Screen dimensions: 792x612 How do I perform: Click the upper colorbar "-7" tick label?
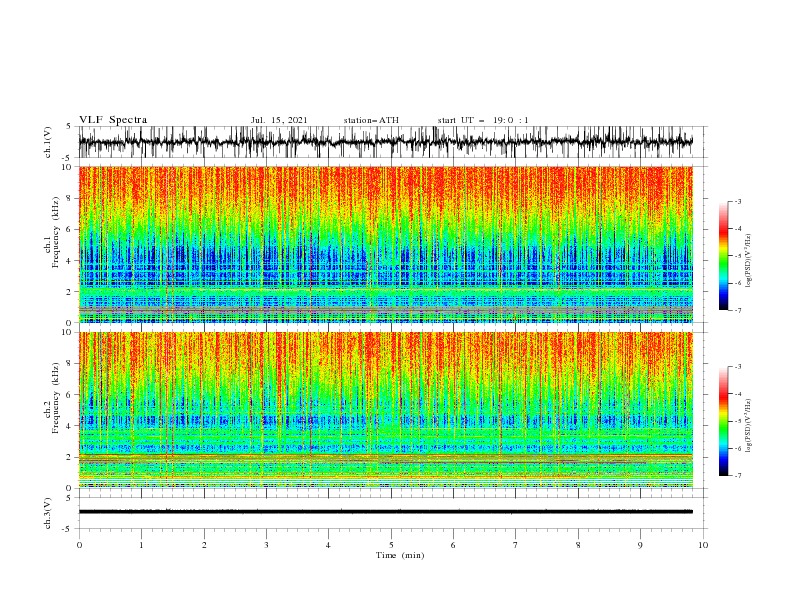(737, 310)
